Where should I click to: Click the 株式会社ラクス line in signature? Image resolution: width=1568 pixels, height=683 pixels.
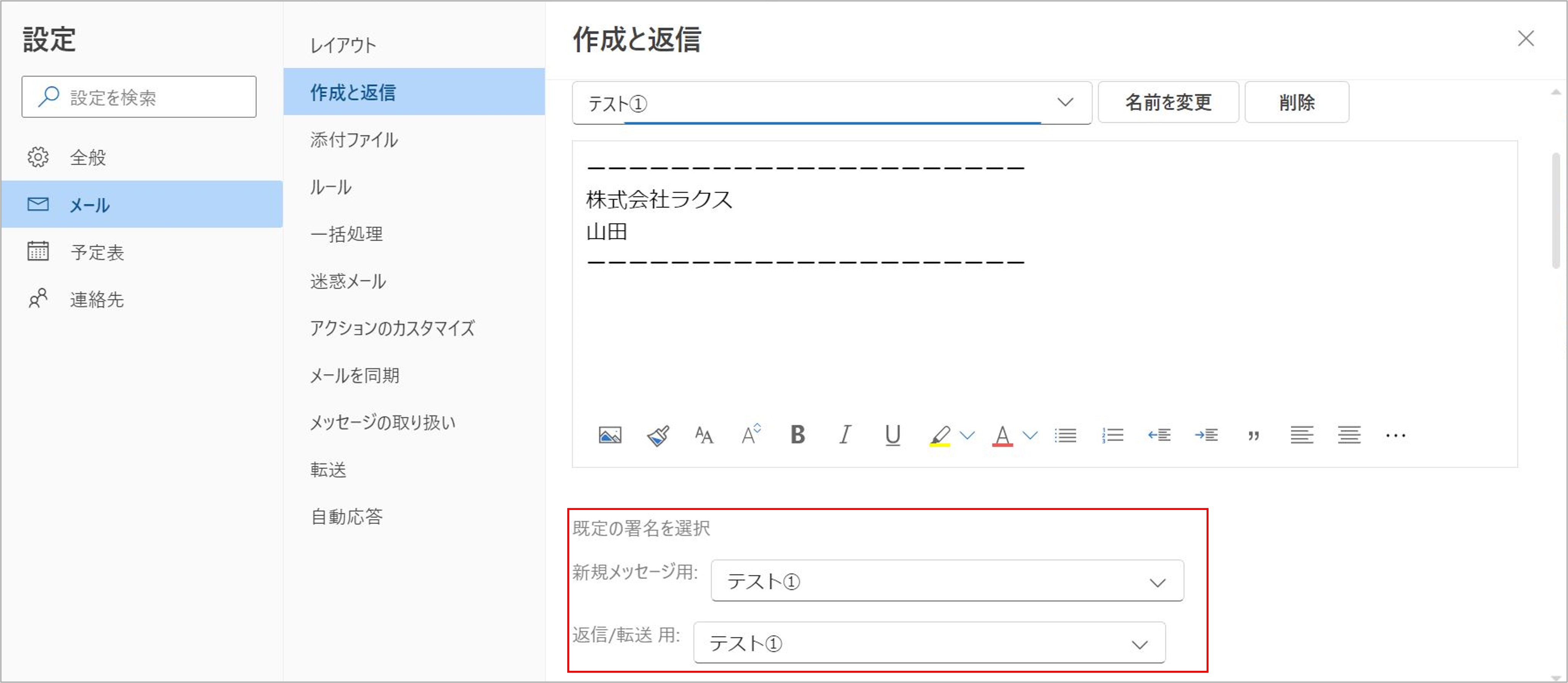[x=659, y=200]
